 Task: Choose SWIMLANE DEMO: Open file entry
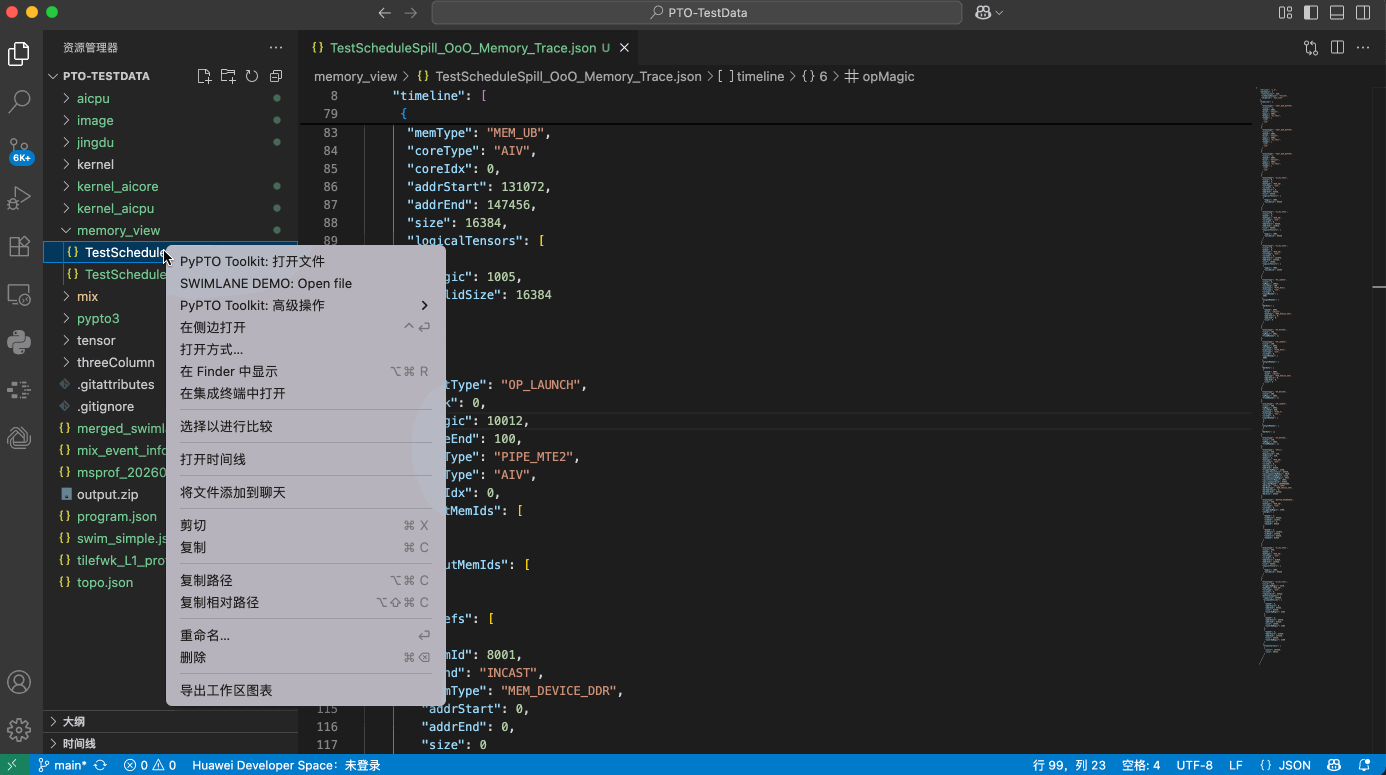305,283
